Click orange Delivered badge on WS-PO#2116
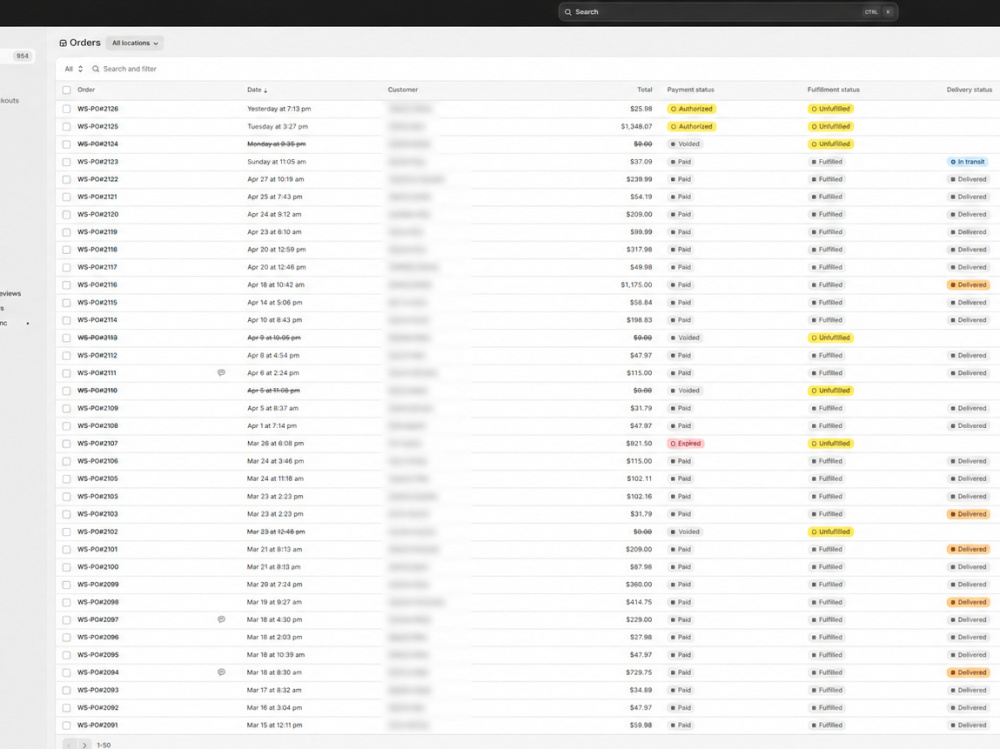 [968, 285]
